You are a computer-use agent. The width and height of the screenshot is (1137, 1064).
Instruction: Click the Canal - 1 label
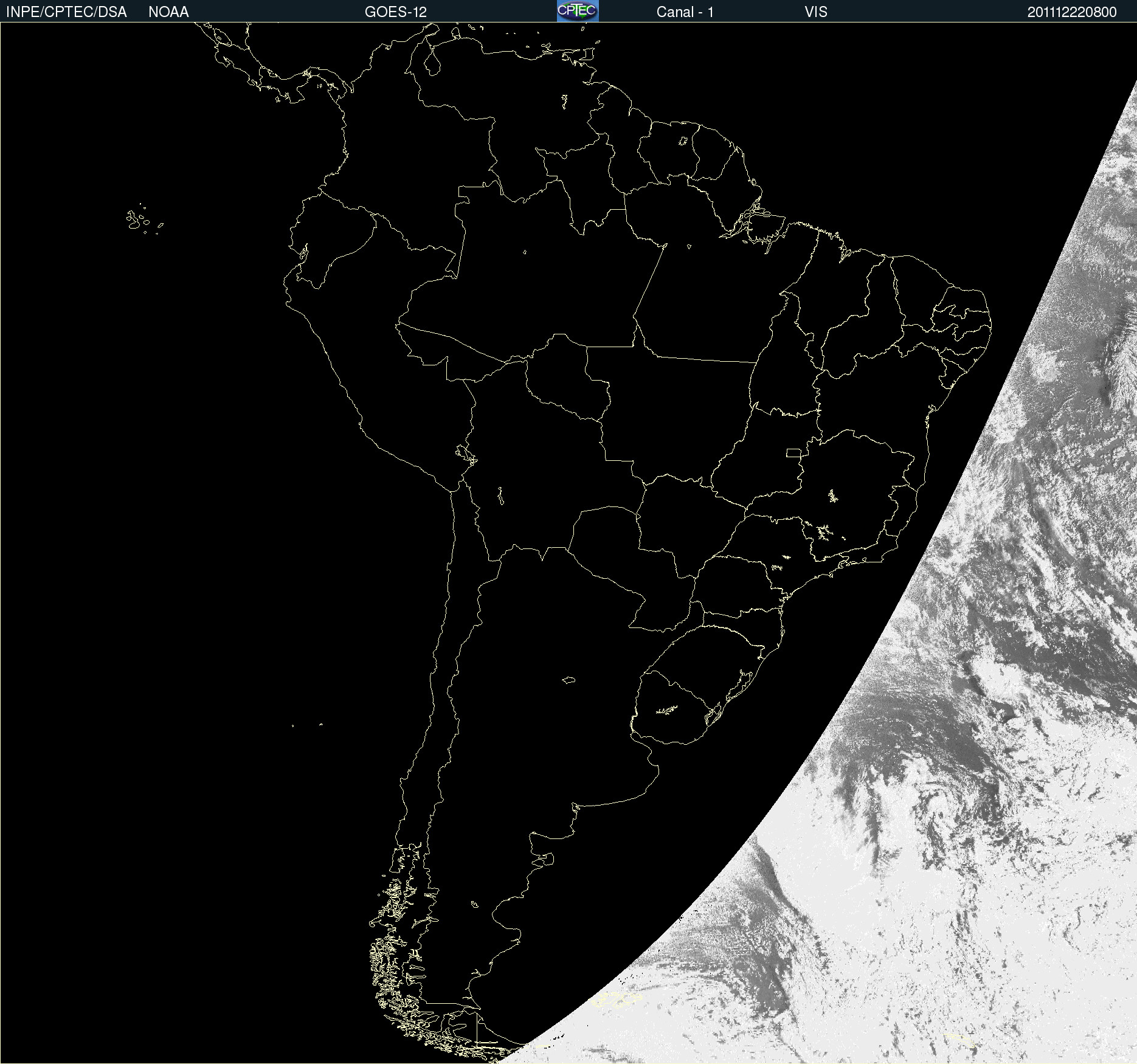pos(685,12)
